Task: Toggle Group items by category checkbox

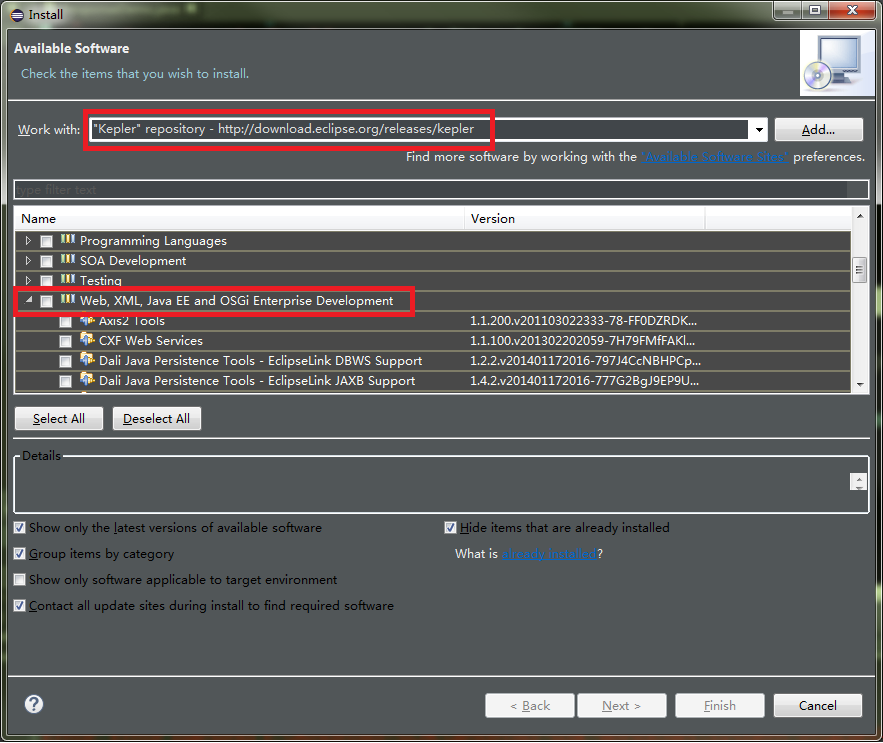Action: pos(20,554)
